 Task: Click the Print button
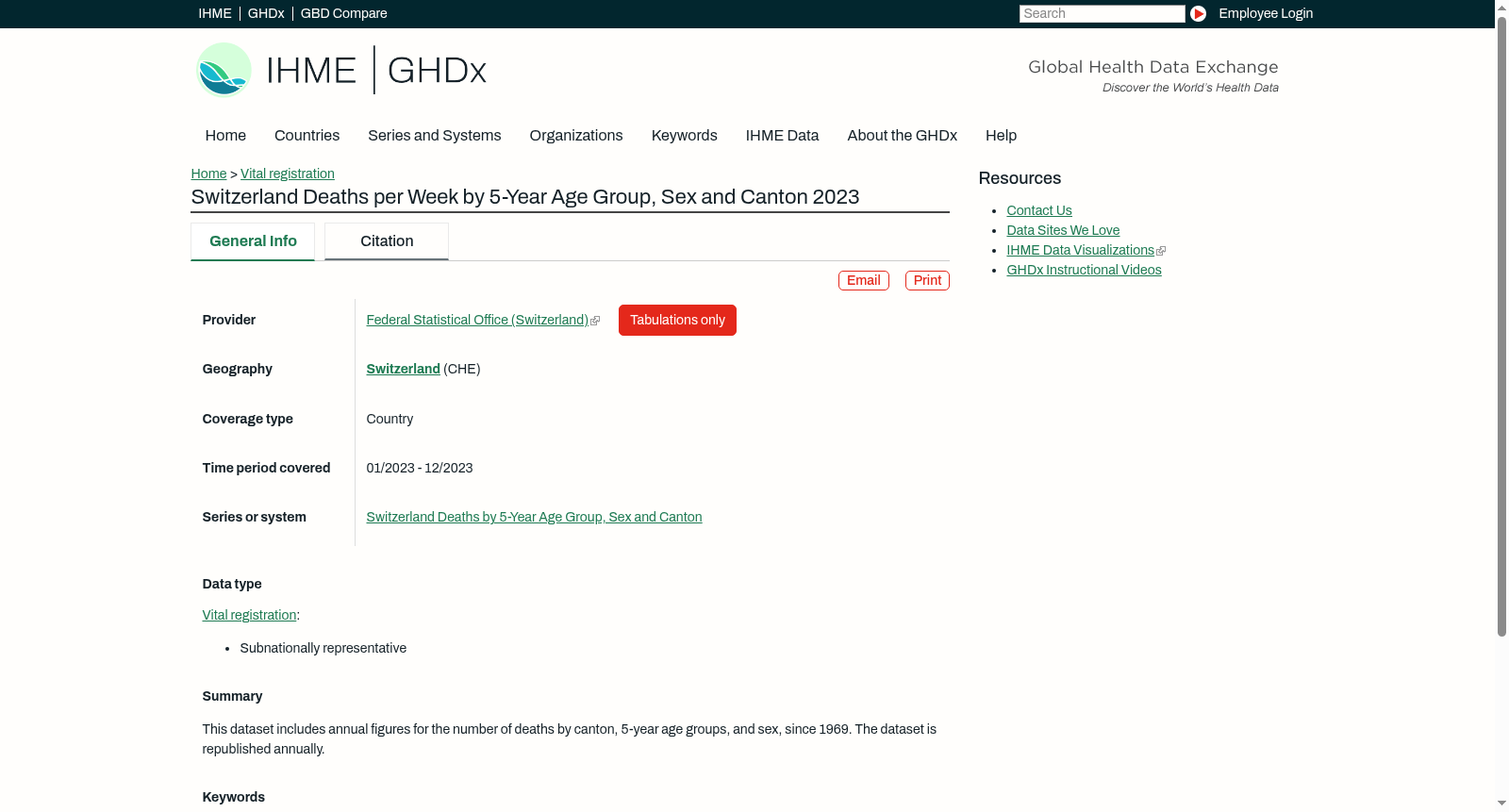927,281
